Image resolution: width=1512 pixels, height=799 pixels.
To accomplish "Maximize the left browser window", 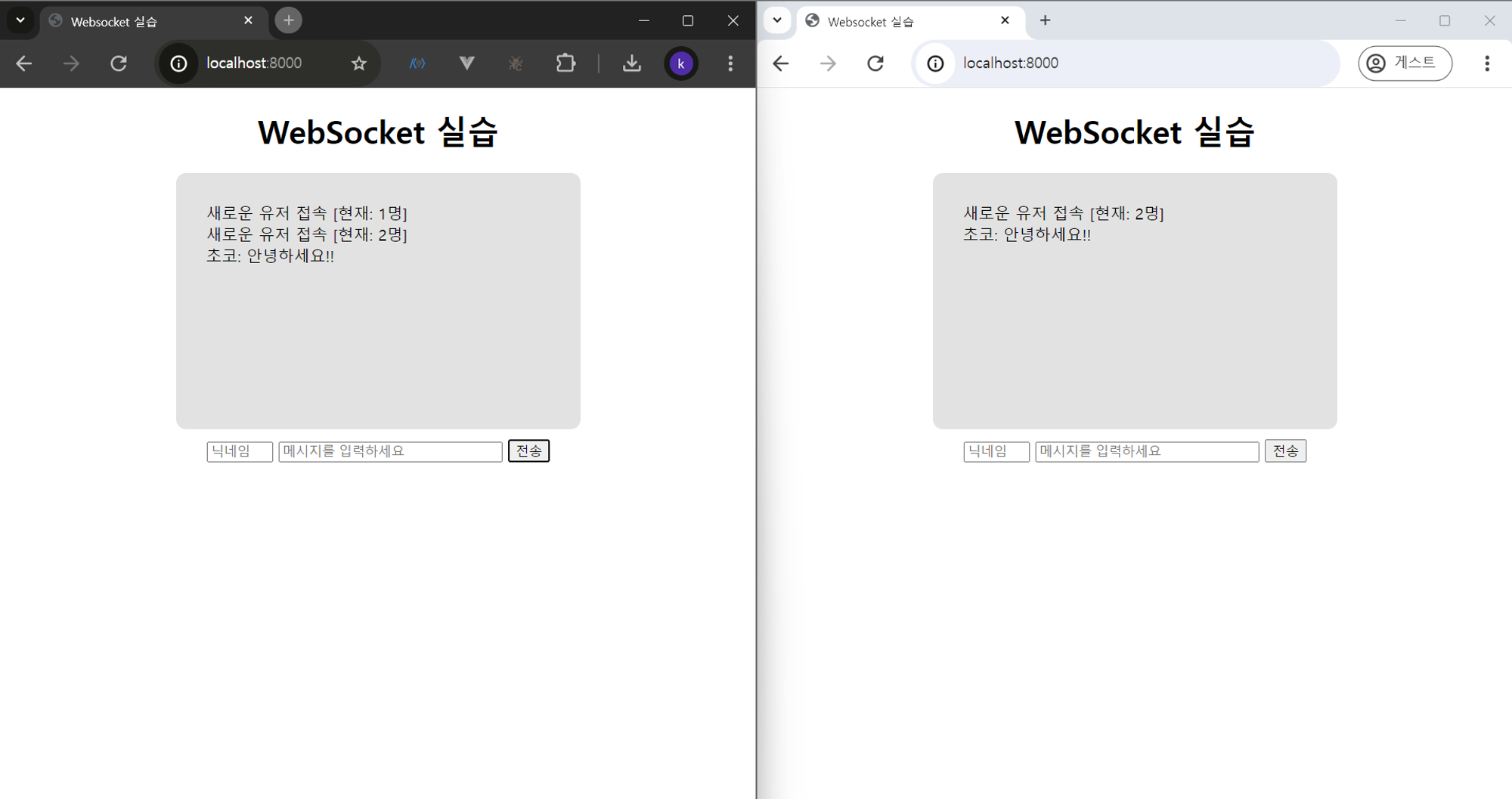I will (x=688, y=20).
